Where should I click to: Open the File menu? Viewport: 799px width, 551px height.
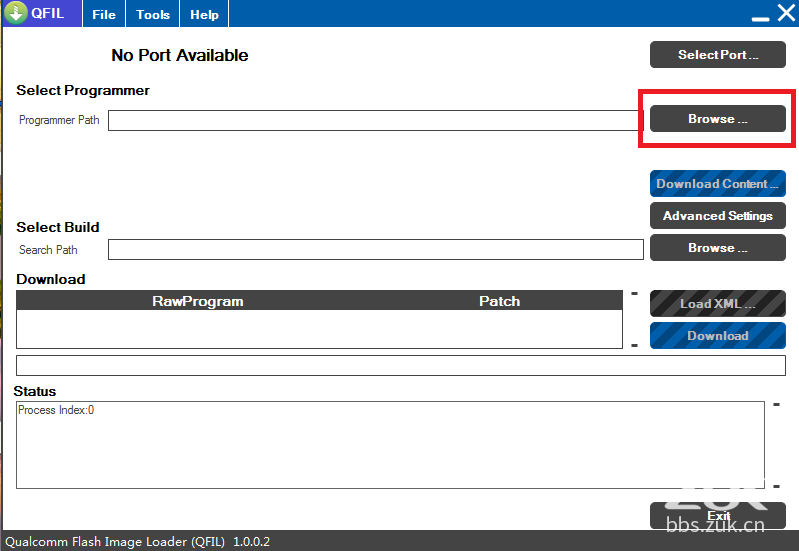pyautogui.click(x=103, y=15)
